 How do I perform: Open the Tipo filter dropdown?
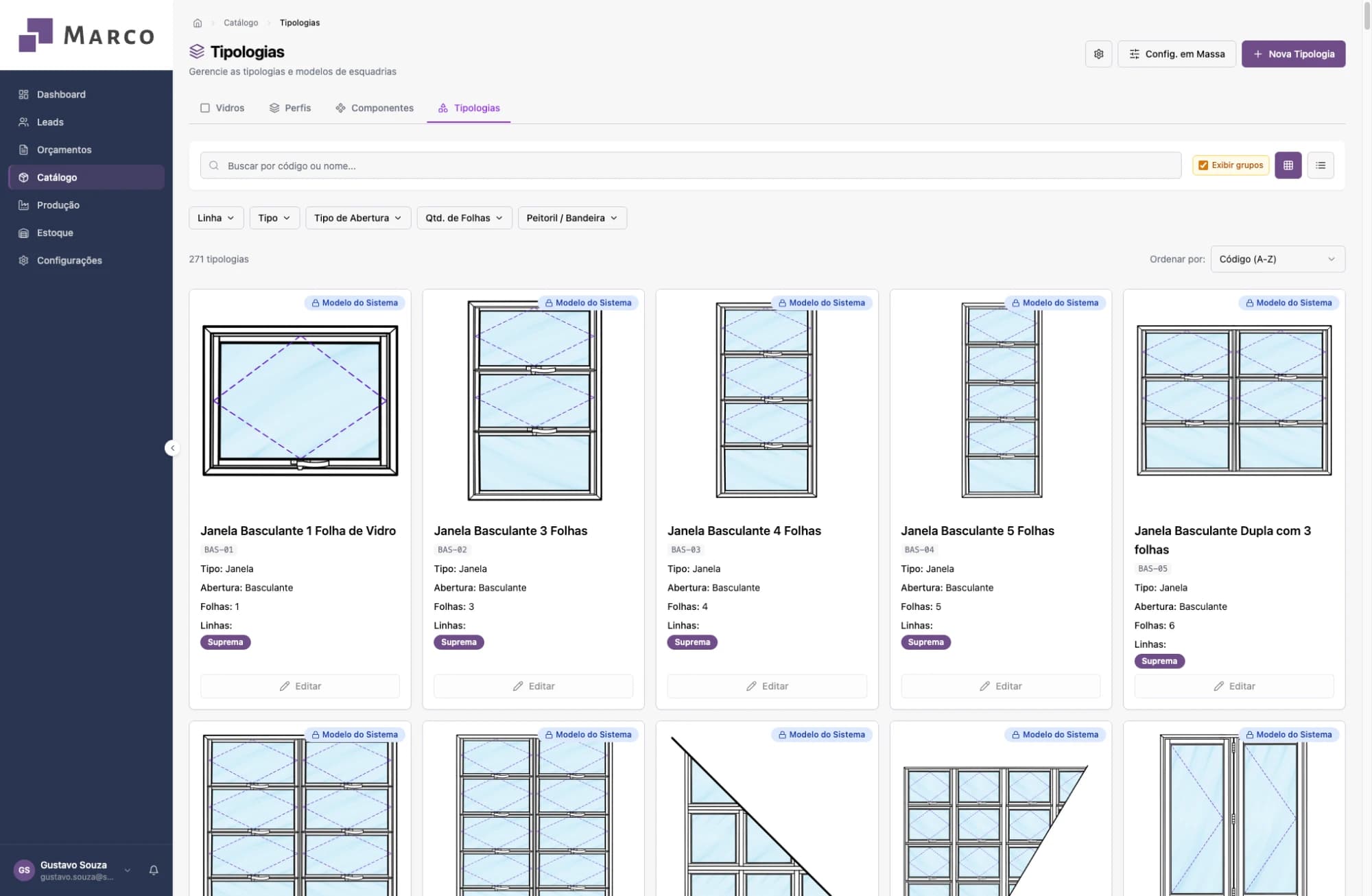(274, 218)
